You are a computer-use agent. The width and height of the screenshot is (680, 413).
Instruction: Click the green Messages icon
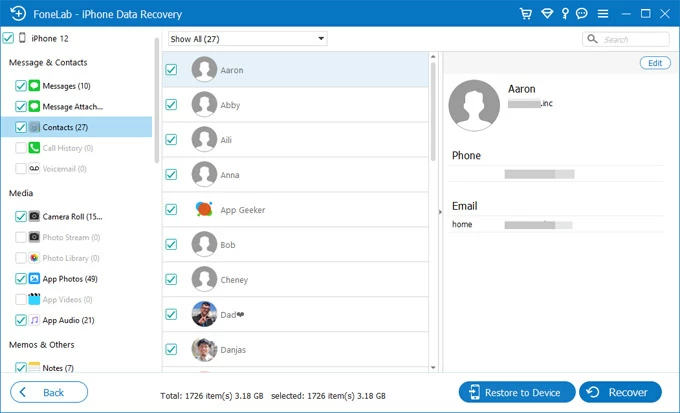tap(34, 86)
